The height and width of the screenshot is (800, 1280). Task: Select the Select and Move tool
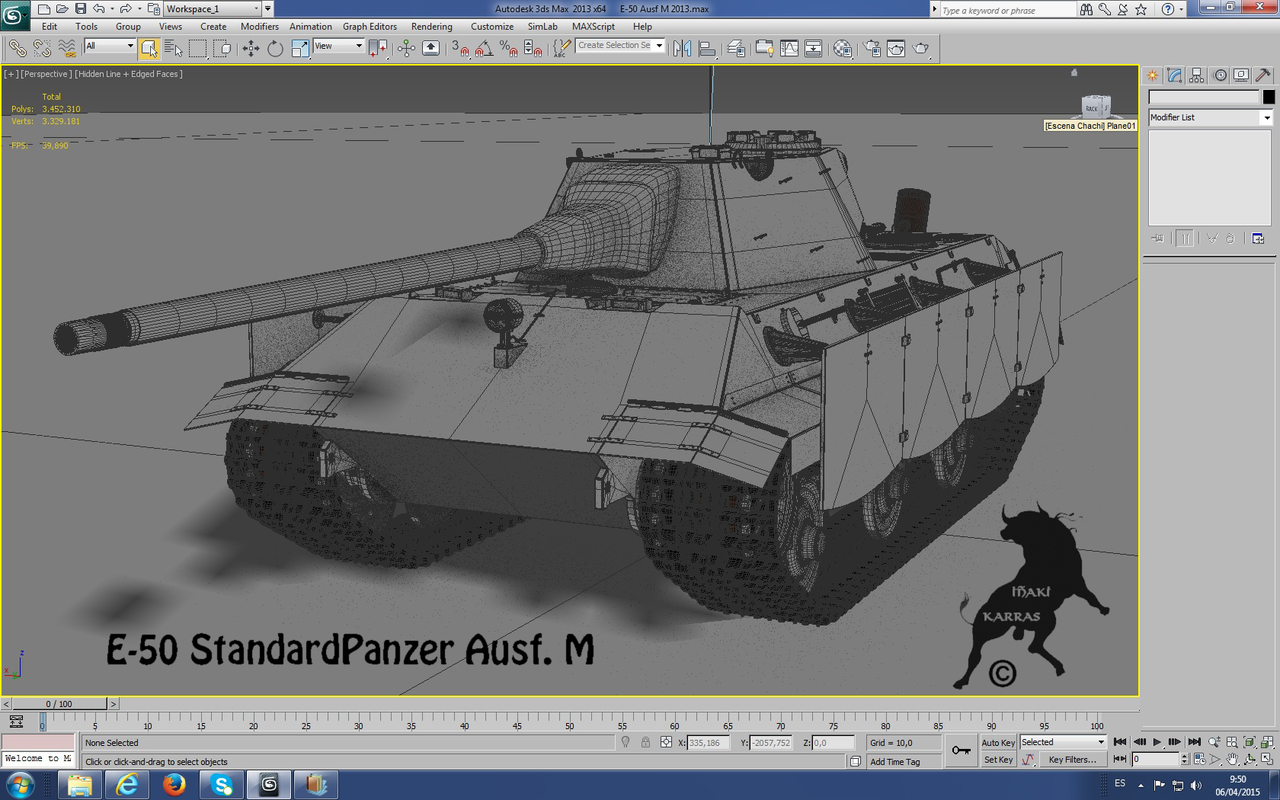pyautogui.click(x=252, y=47)
